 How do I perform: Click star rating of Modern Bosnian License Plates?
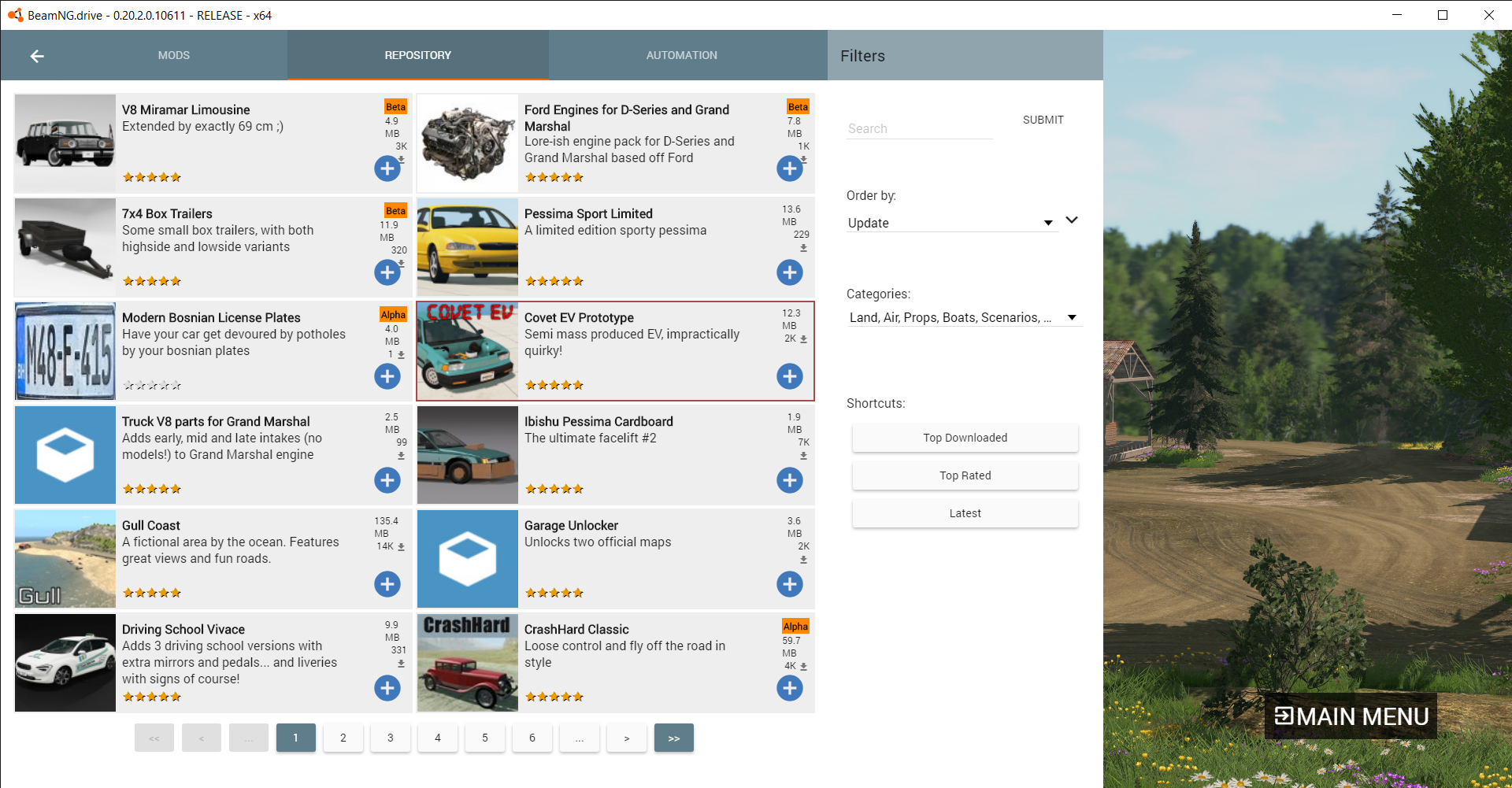point(152,385)
